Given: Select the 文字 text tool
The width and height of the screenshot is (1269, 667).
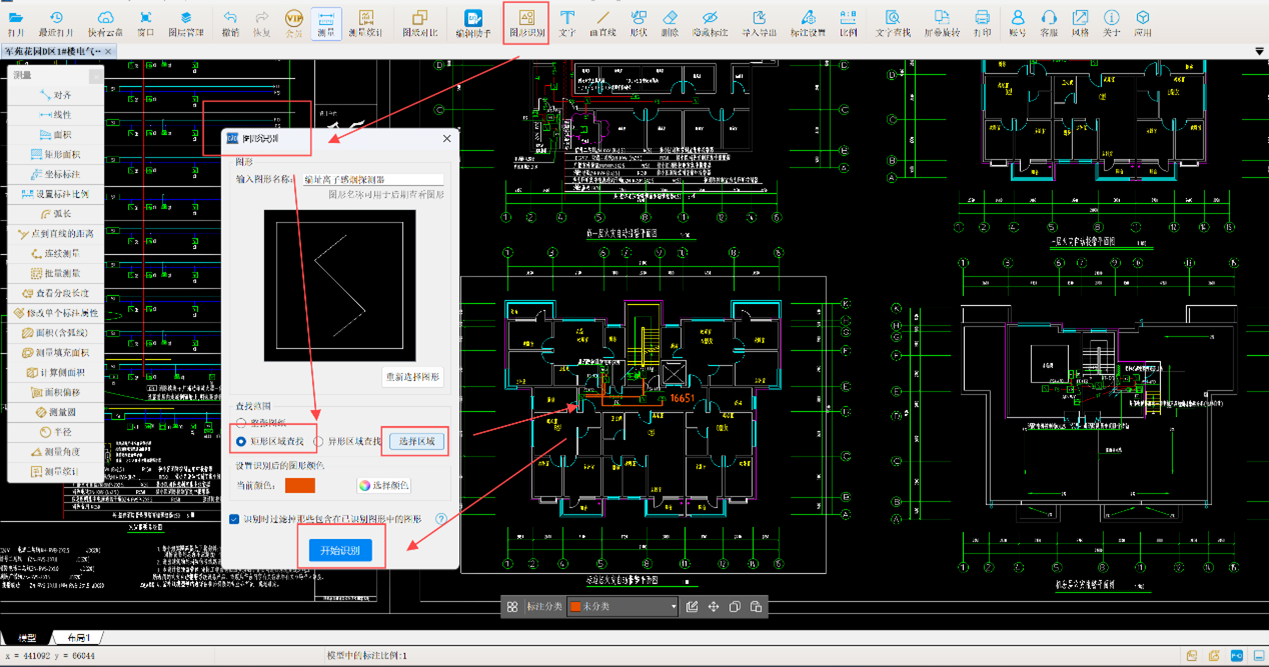Looking at the screenshot, I should 567,22.
